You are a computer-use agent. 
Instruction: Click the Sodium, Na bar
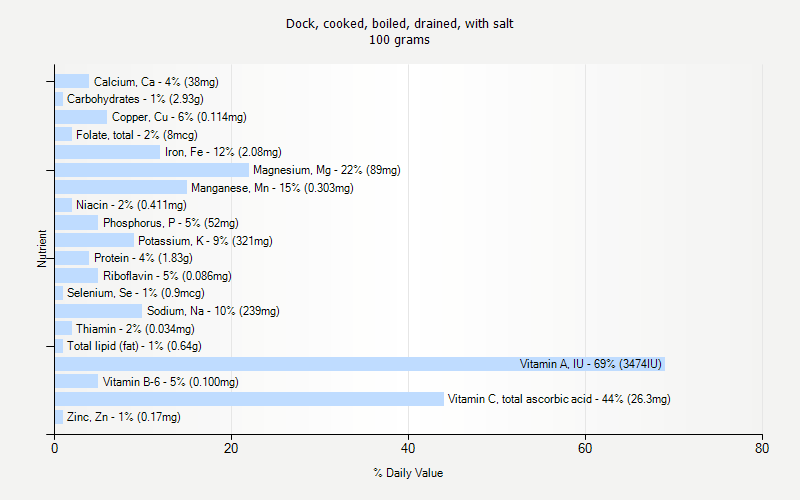coord(98,311)
